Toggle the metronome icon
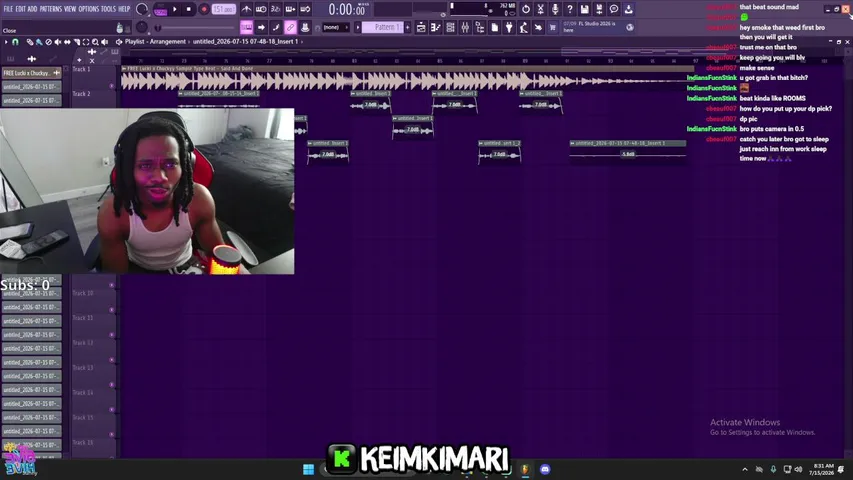The height and width of the screenshot is (480, 853). (246, 9)
